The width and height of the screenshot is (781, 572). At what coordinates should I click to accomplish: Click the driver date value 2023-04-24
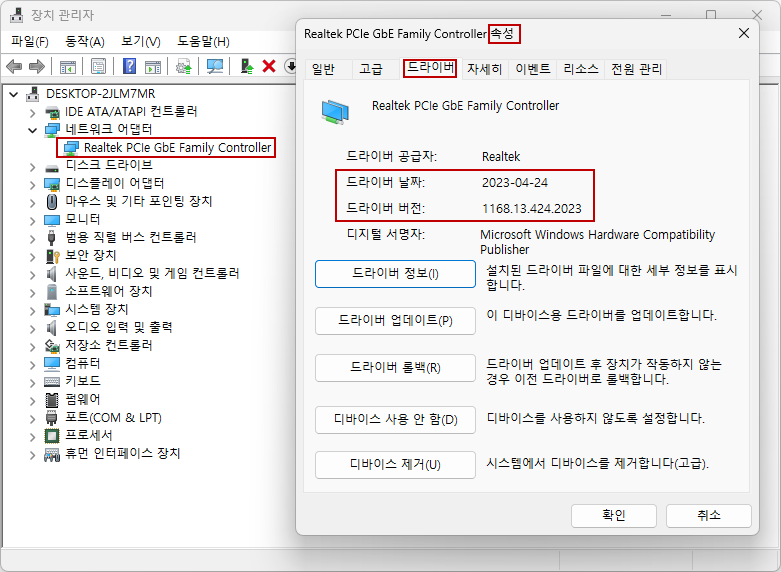click(x=515, y=183)
